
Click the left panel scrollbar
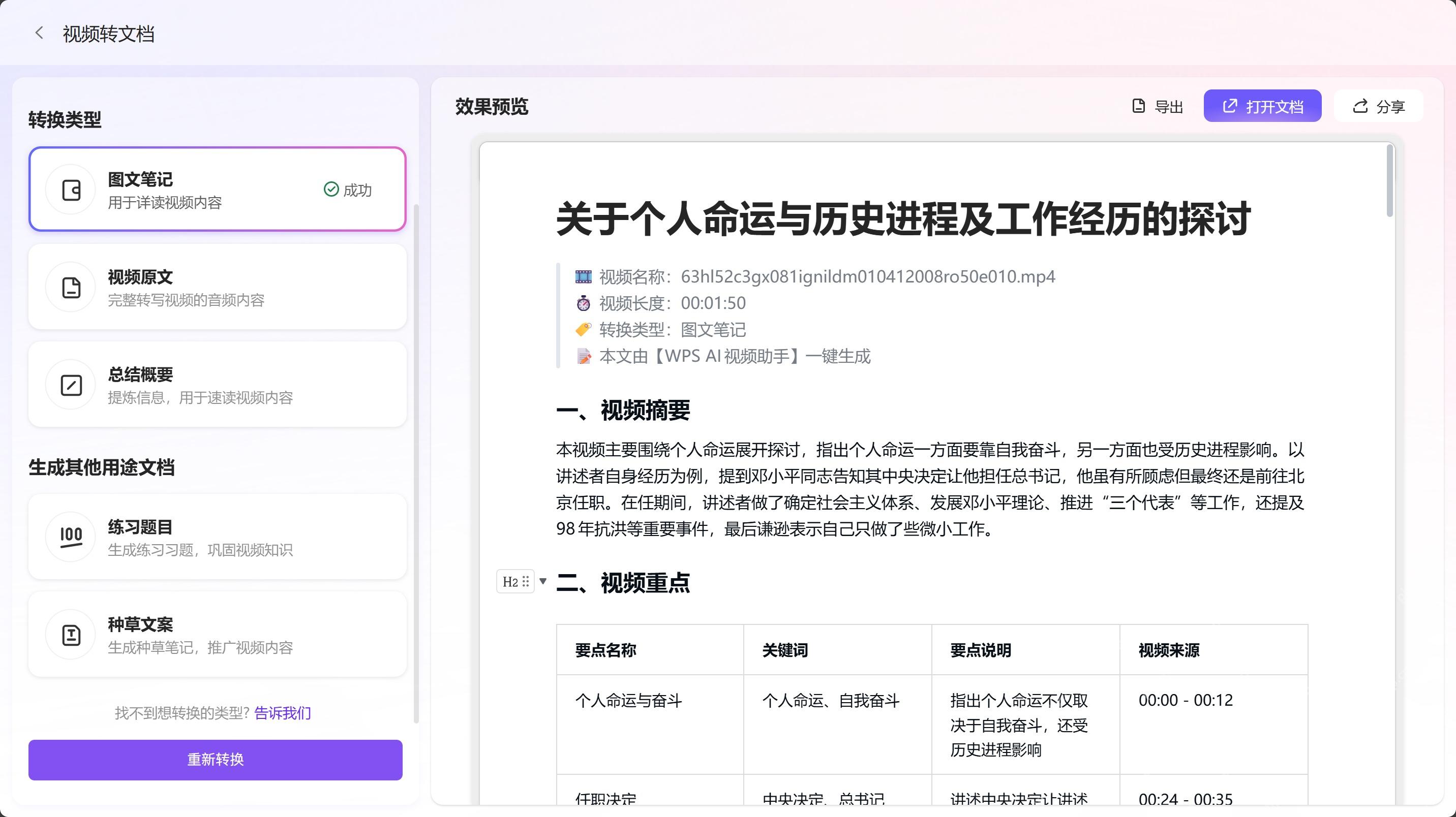416,463
